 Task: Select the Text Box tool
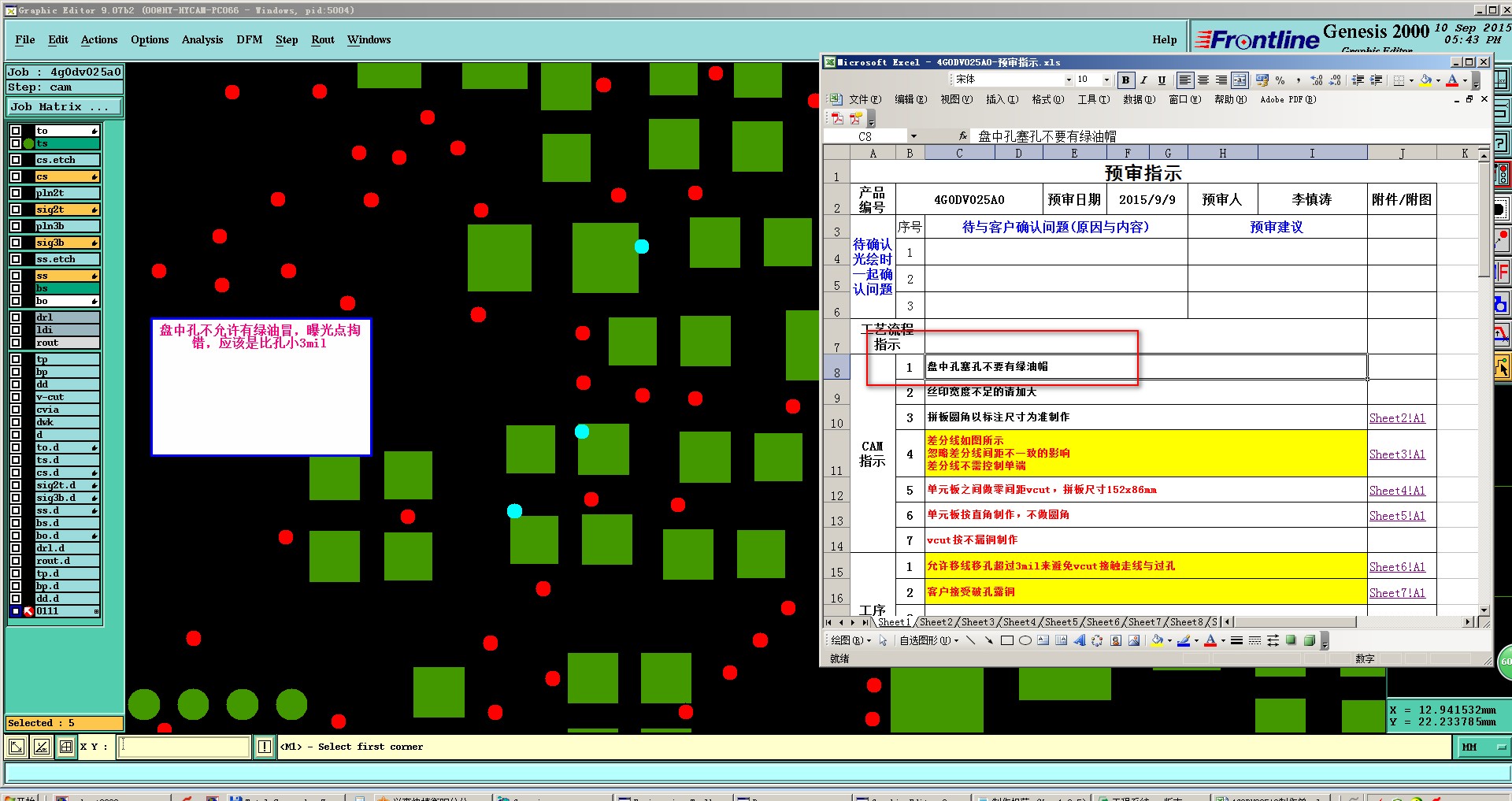pos(1043,640)
